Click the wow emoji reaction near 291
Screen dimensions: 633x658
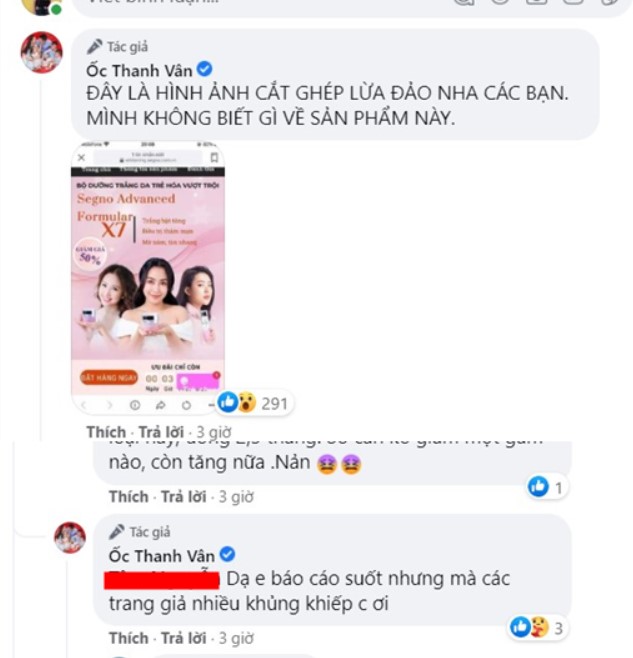(247, 403)
